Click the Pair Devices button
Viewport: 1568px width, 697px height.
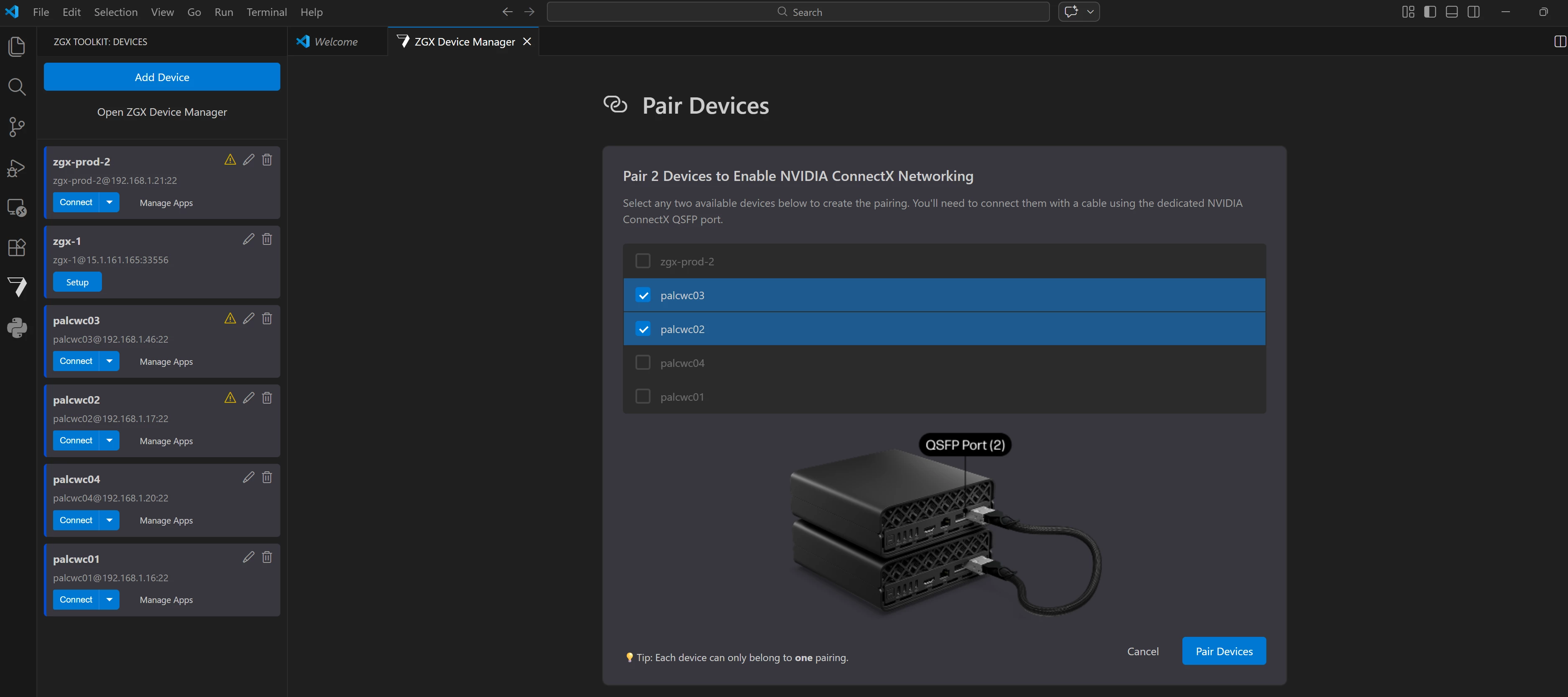(x=1223, y=651)
